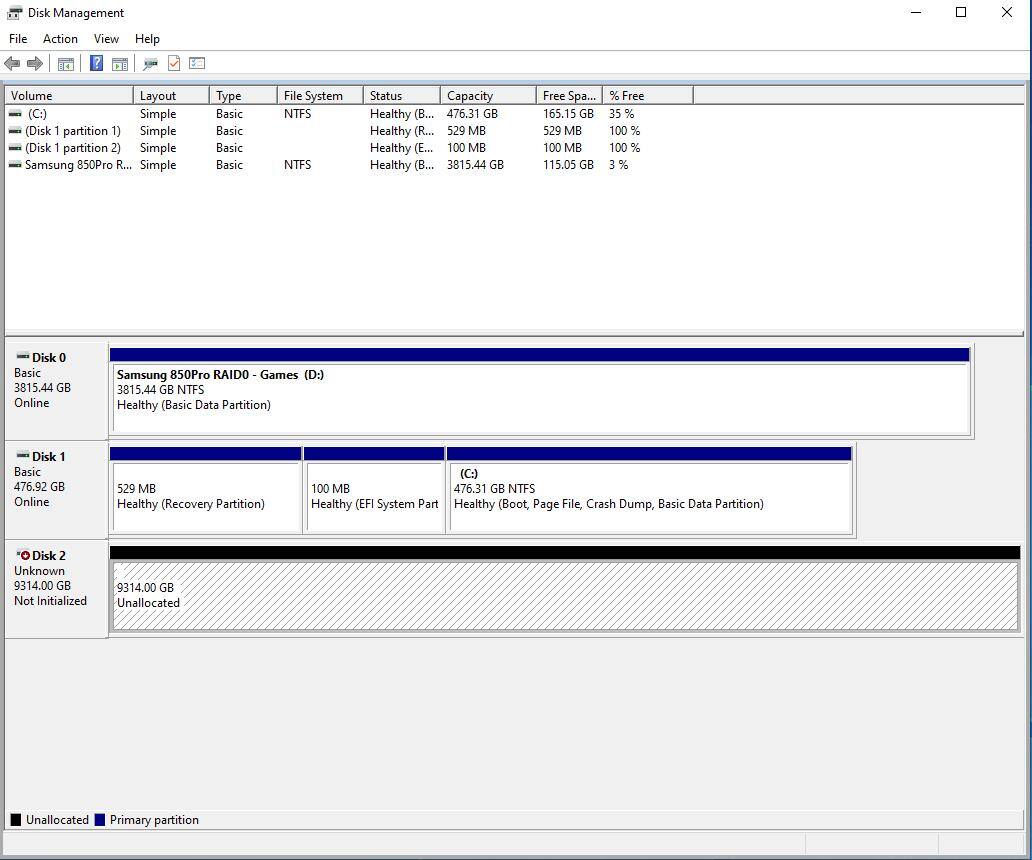Screen dimensions: 1032x860
Task: Select the 100 MB EFI System Partition block
Action: [x=374, y=497]
